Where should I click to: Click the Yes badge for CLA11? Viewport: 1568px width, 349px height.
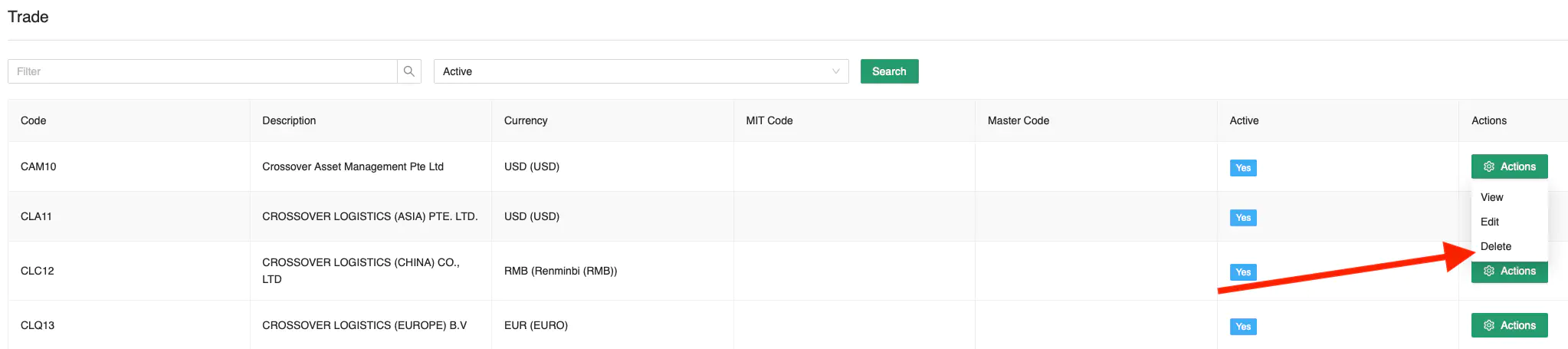tap(1242, 218)
